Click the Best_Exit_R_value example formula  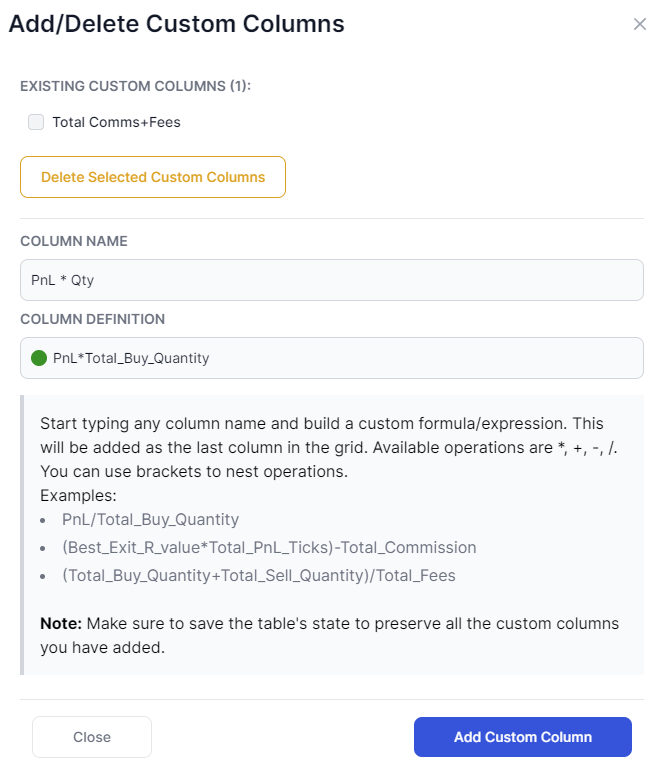[269, 547]
